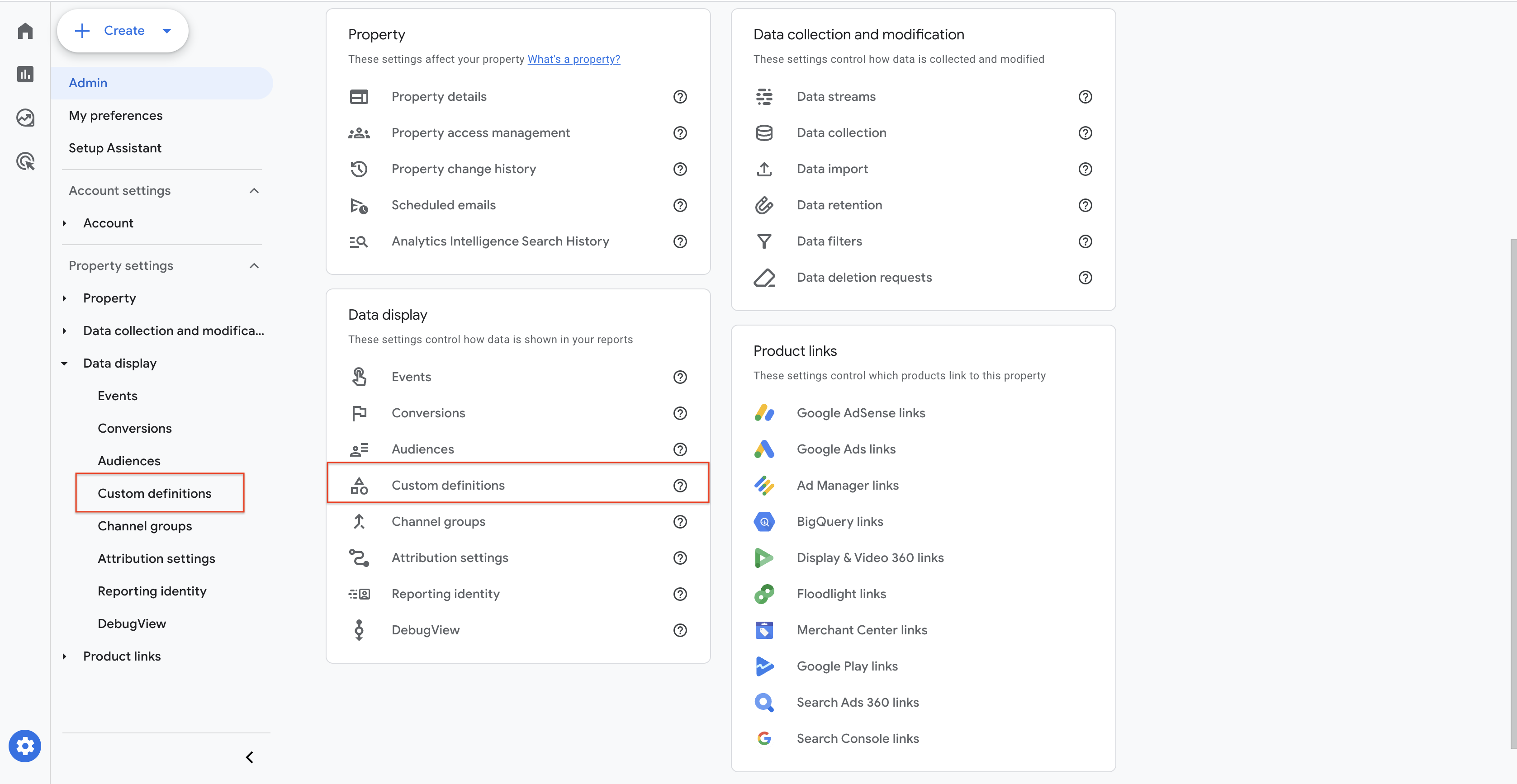Click the Data retention paperclip icon
The image size is (1517, 784).
pyautogui.click(x=764, y=205)
